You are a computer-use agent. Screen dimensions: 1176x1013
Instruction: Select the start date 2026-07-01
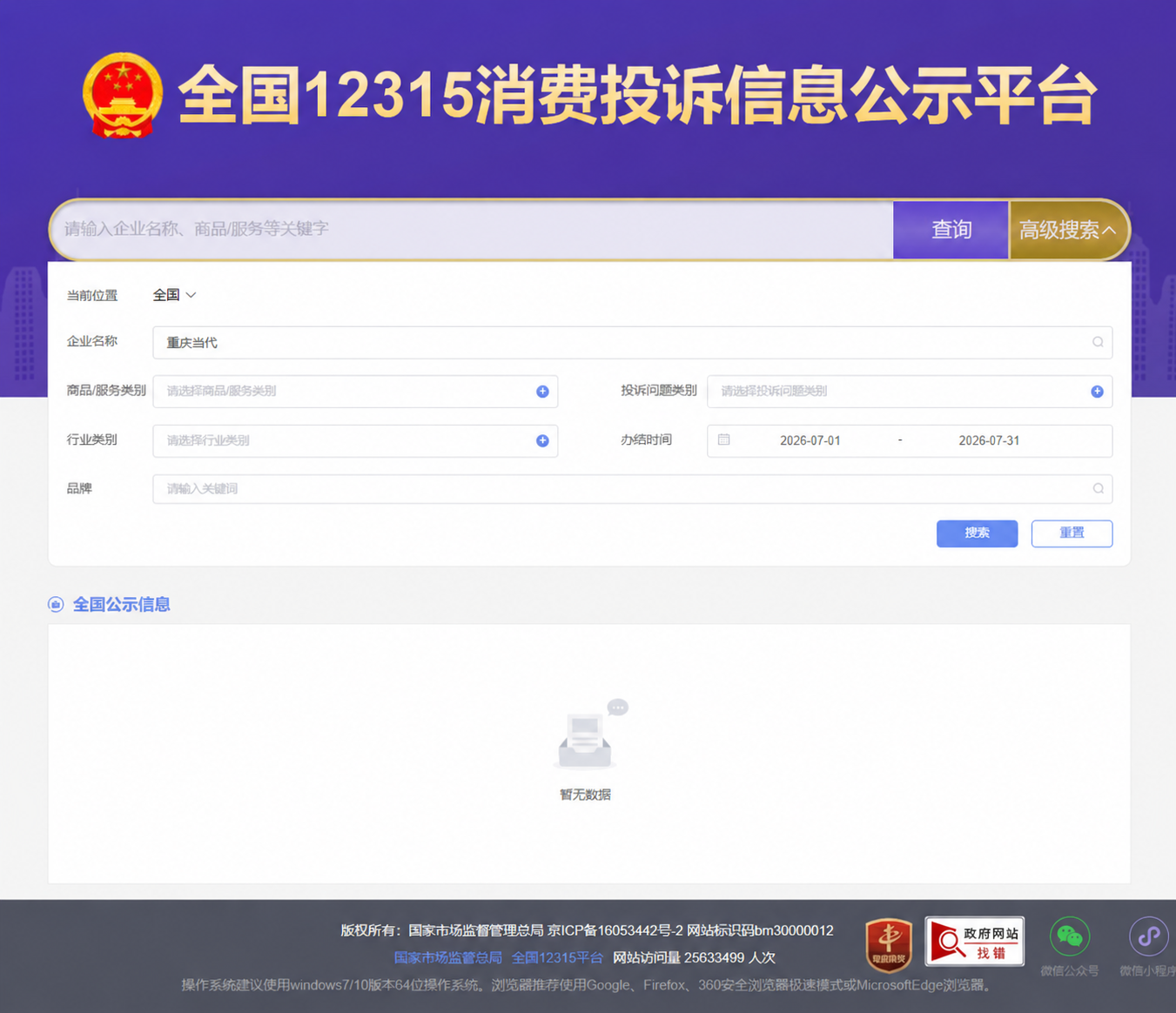coord(810,440)
